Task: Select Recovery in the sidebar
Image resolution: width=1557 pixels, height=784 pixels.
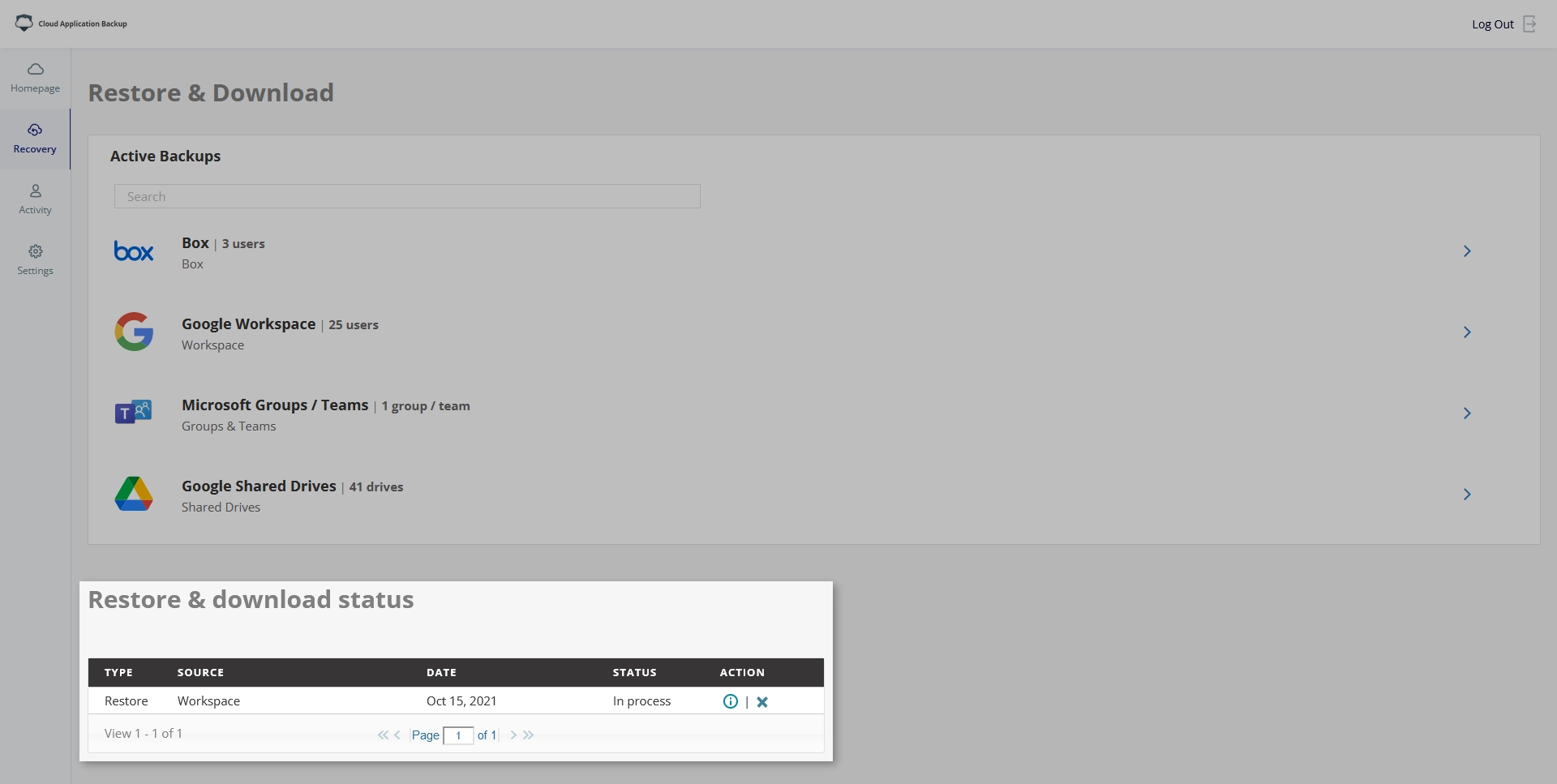Action: 35,139
